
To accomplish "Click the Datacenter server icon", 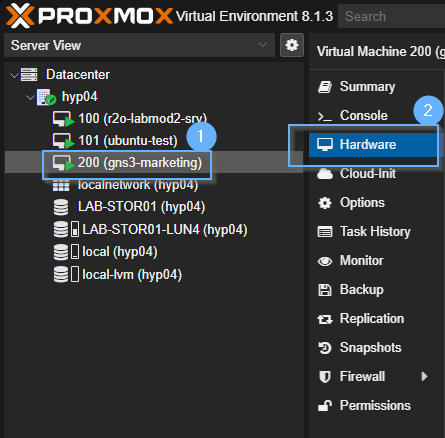I will click(x=29, y=75).
